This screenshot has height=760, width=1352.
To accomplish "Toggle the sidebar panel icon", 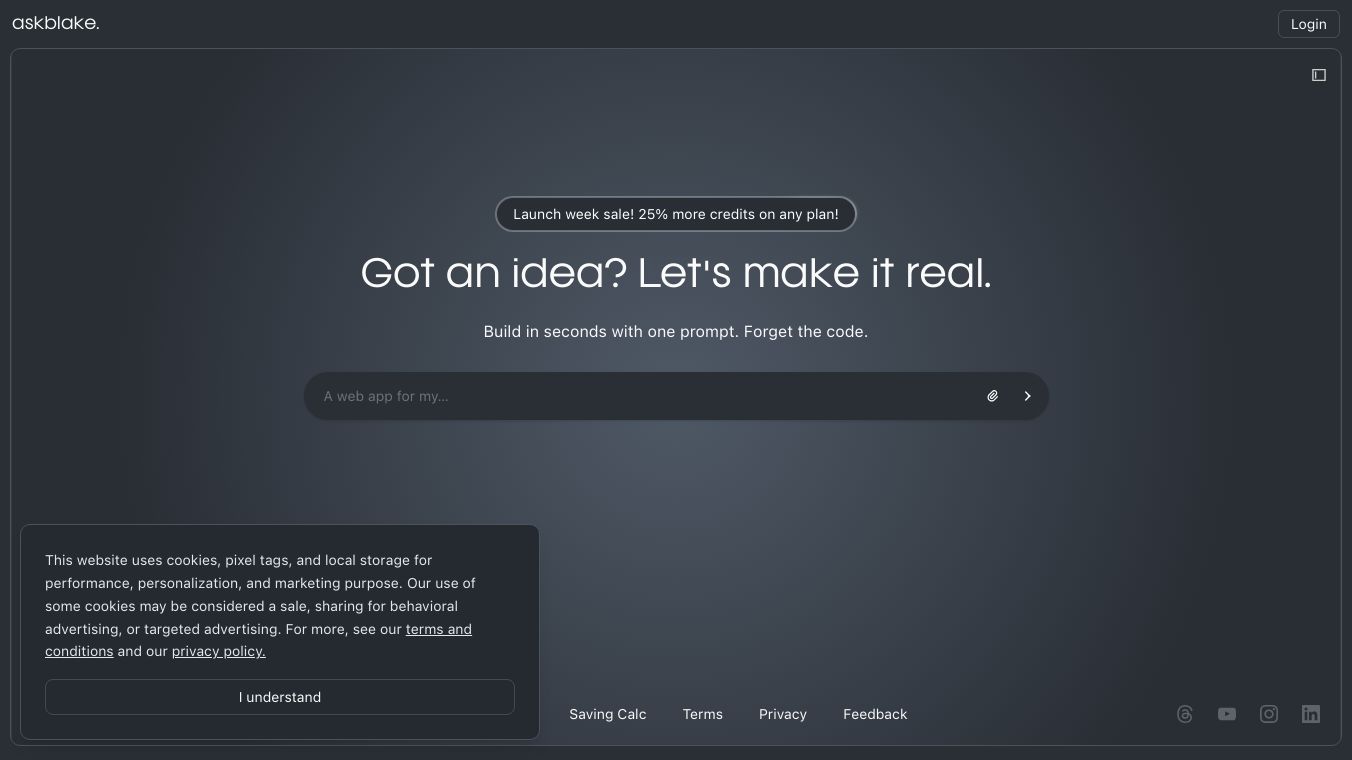I will [x=1319, y=75].
